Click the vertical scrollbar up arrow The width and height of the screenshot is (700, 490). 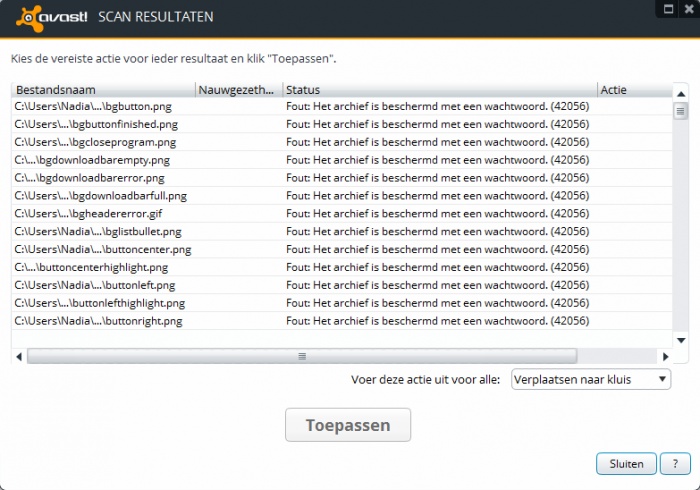pos(681,94)
